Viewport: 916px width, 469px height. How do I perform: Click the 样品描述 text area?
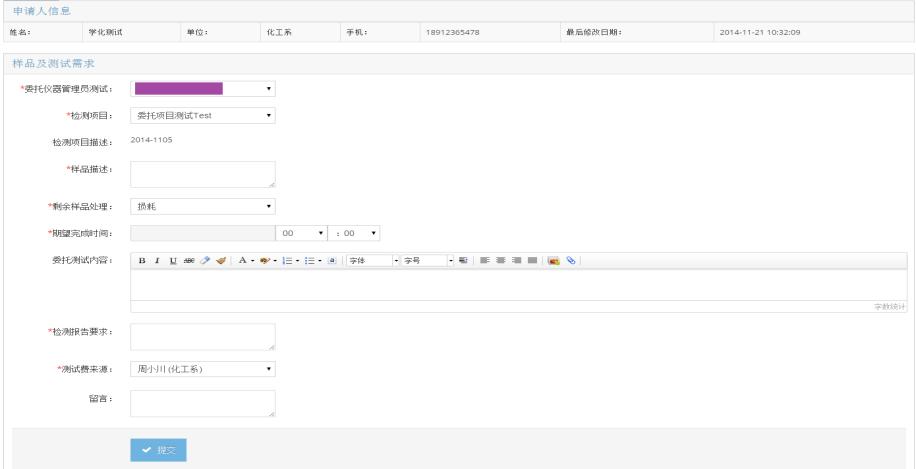pos(203,174)
